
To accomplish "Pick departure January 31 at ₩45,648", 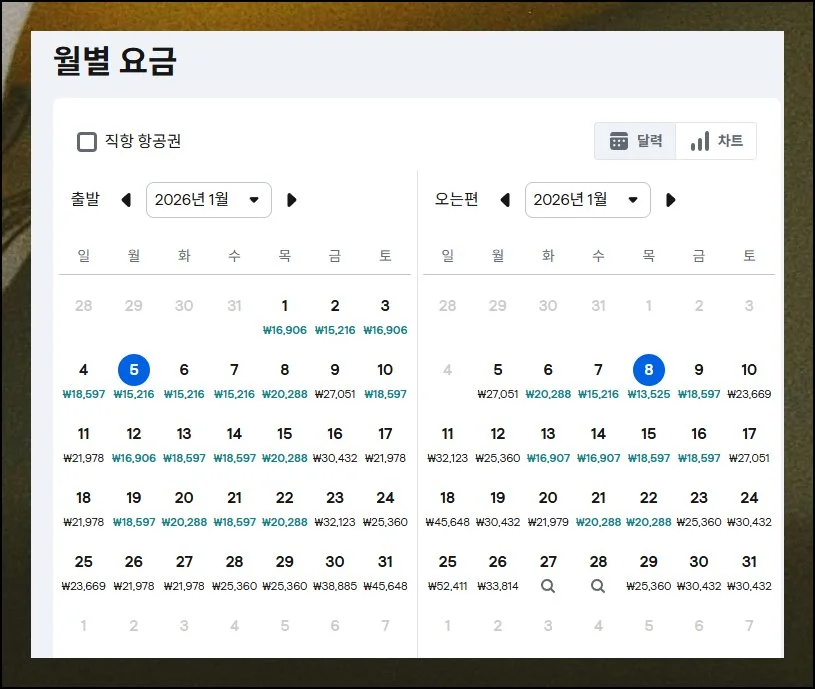I will coord(385,571).
